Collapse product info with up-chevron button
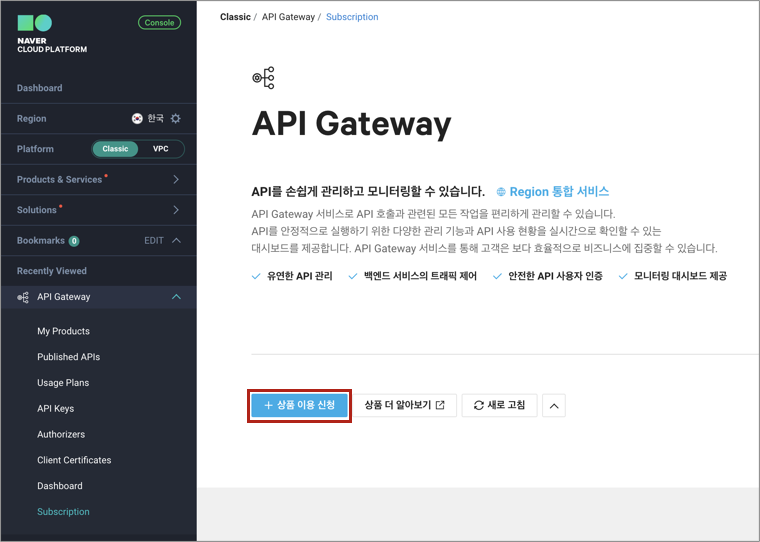Image resolution: width=760 pixels, height=542 pixels. tap(554, 405)
